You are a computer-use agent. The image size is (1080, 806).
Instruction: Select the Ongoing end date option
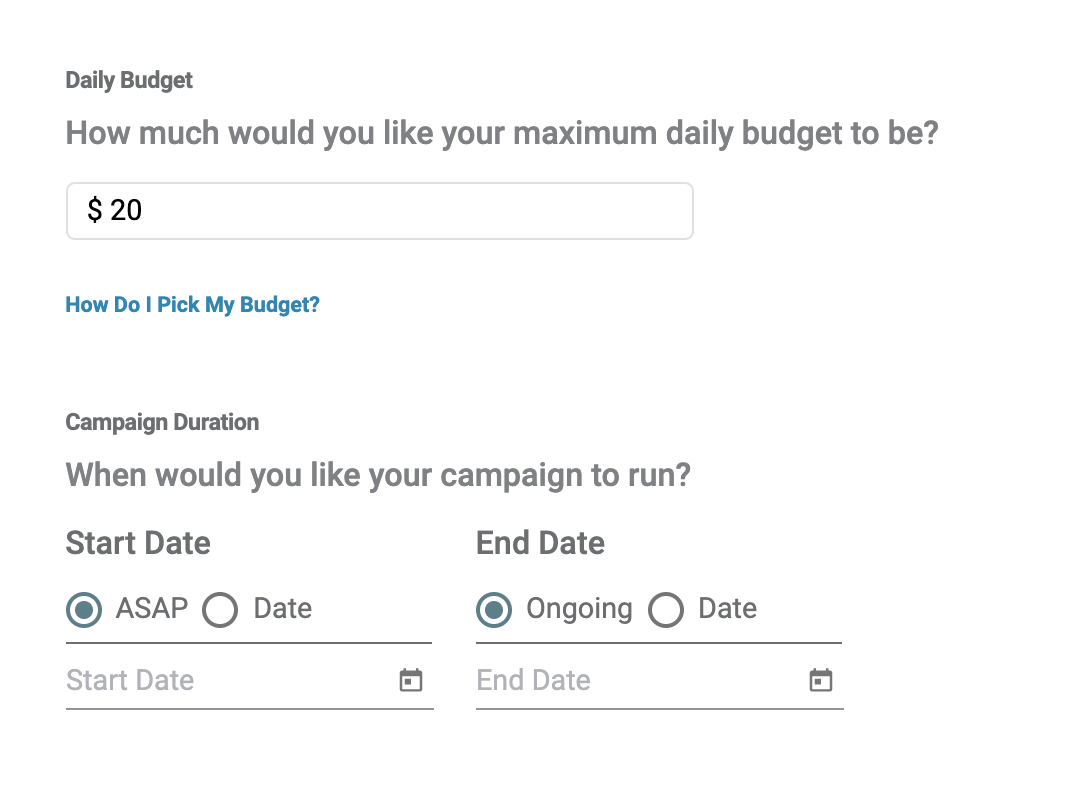[x=494, y=610]
